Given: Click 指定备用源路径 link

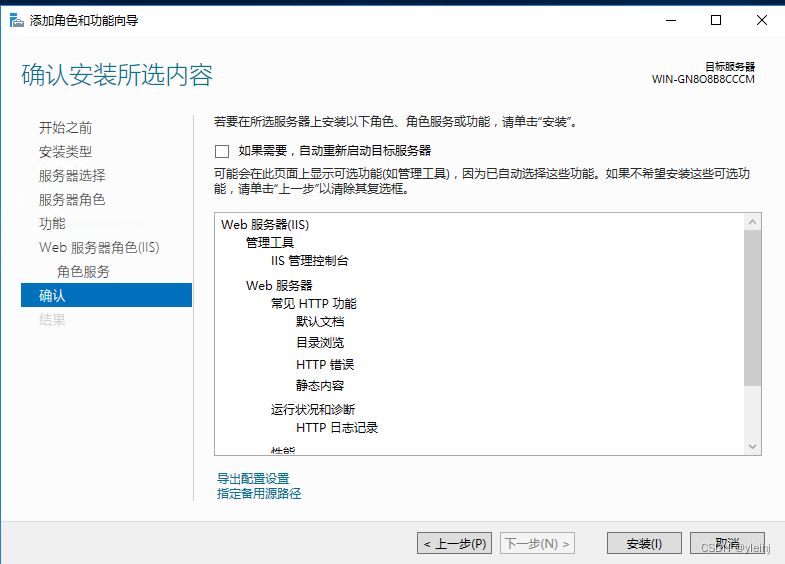Looking at the screenshot, I should 259,494.
